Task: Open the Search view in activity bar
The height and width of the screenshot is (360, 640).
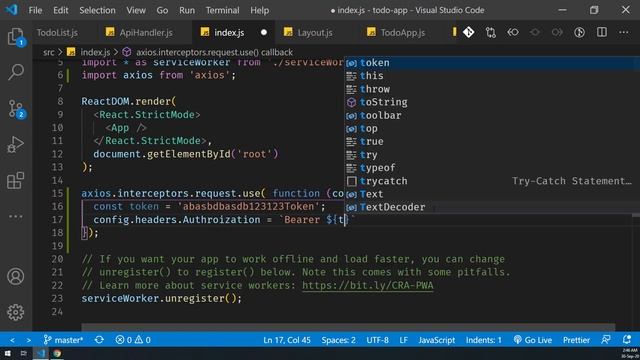Action: (16, 72)
